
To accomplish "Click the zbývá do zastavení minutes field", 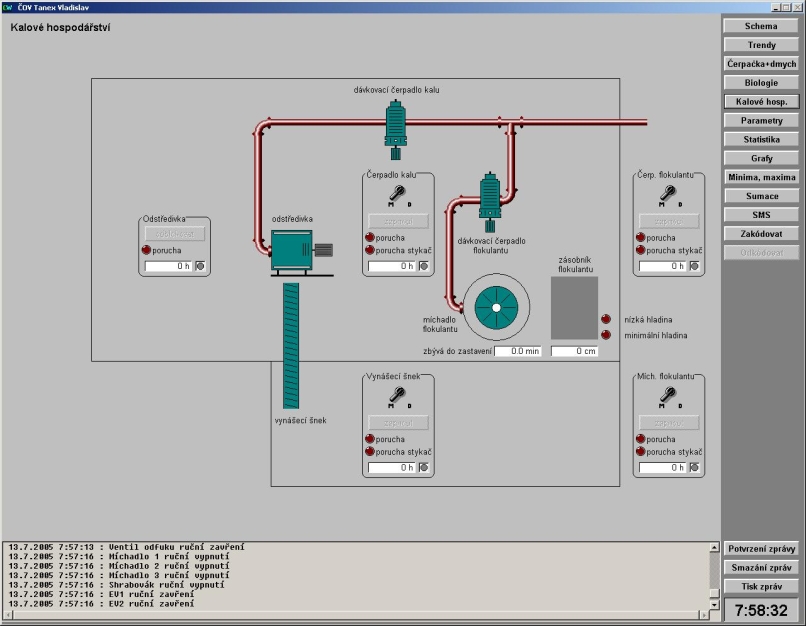I will [x=518, y=352].
